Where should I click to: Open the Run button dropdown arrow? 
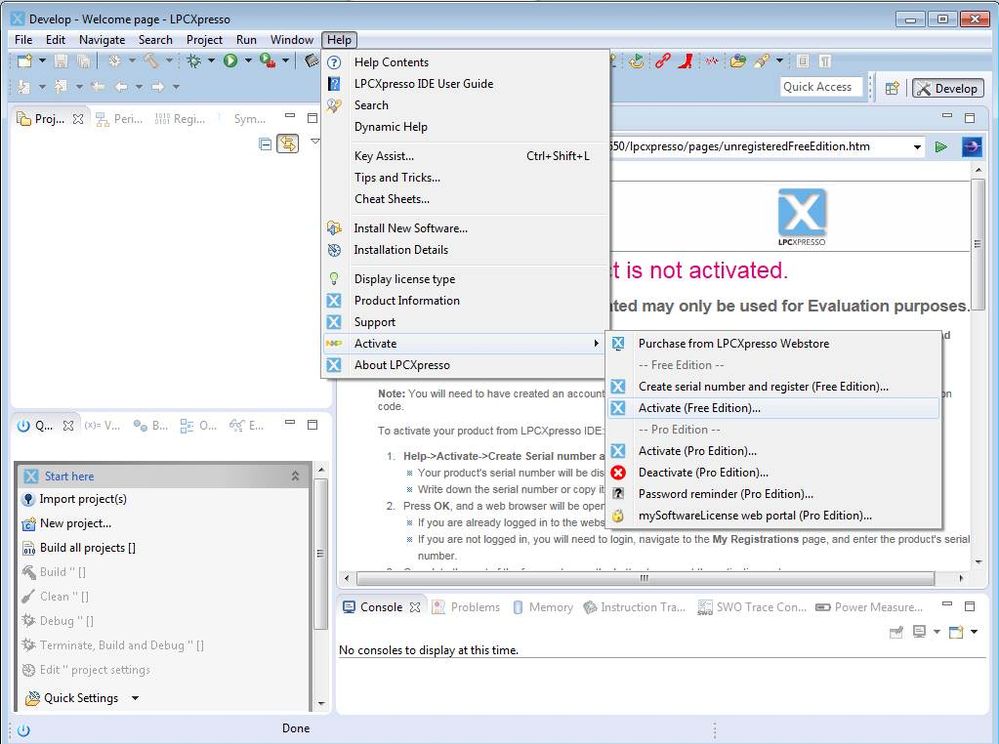(x=248, y=61)
